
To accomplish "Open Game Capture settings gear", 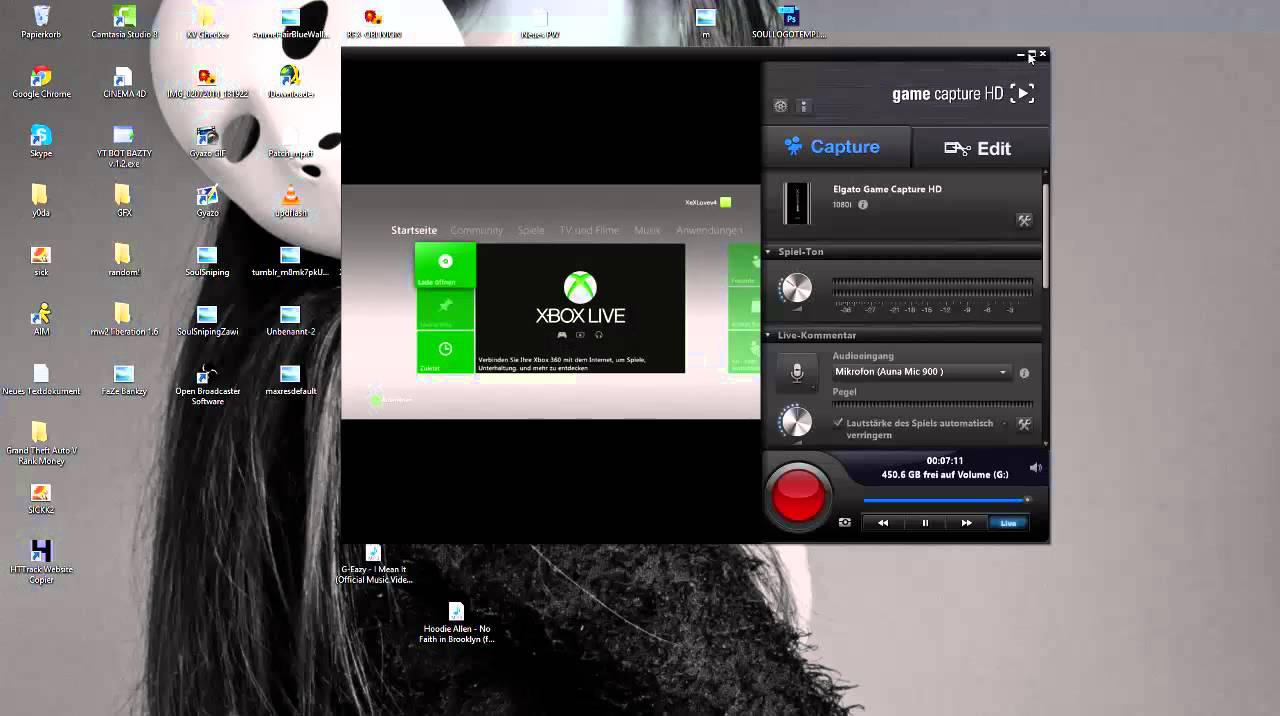I will tap(780, 106).
